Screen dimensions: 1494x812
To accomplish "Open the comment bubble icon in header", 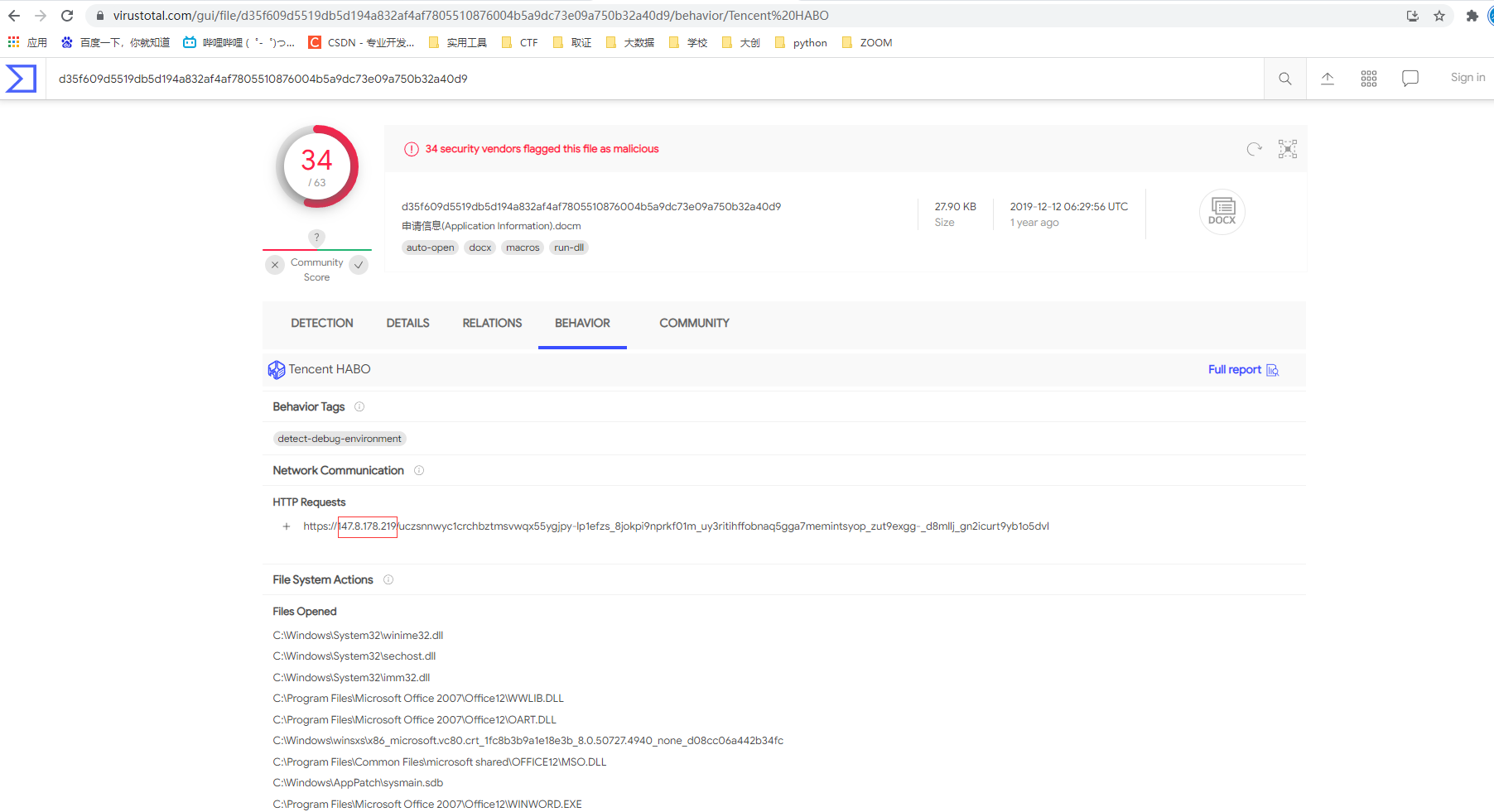I will 1410,79.
